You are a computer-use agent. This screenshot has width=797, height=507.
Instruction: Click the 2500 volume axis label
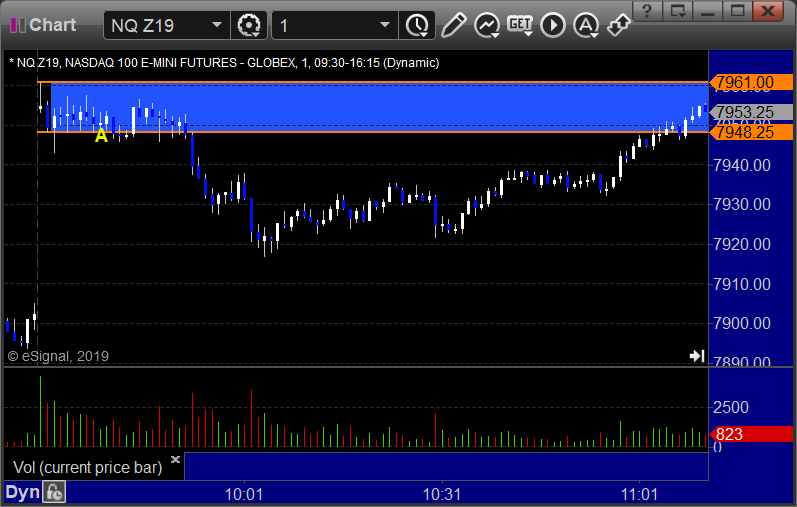click(x=730, y=407)
